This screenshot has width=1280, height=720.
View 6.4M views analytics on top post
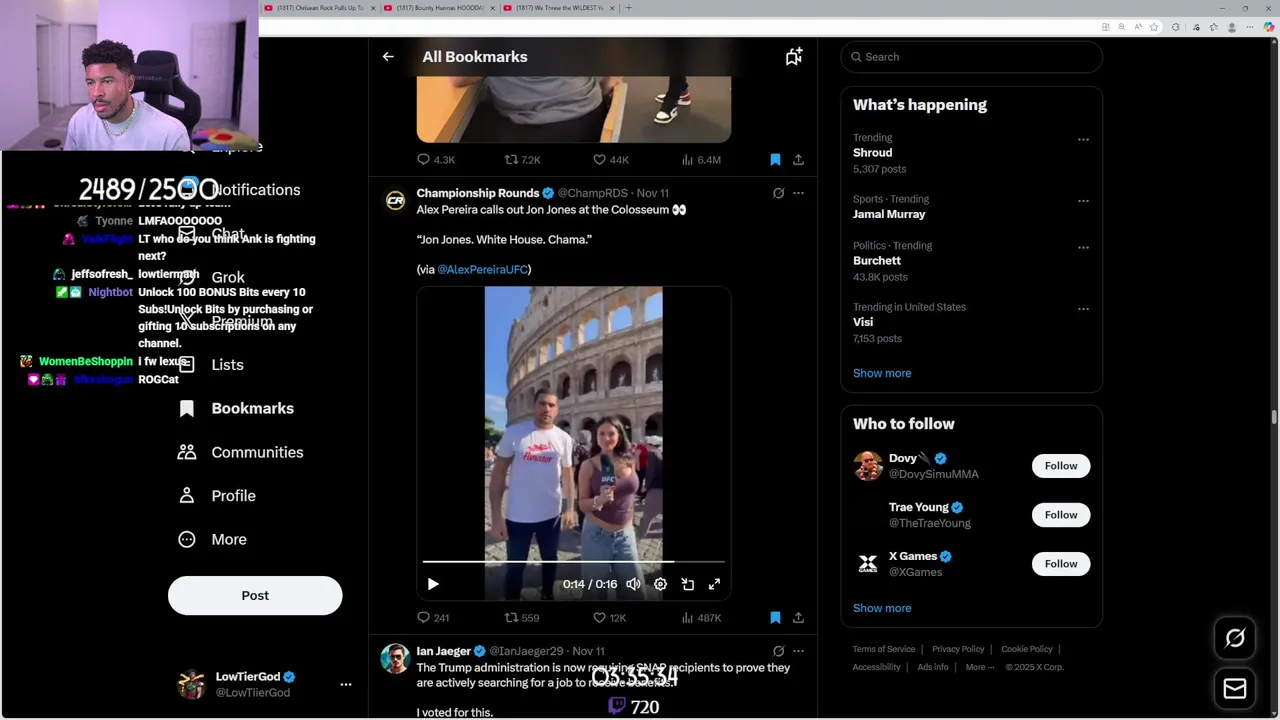click(701, 160)
